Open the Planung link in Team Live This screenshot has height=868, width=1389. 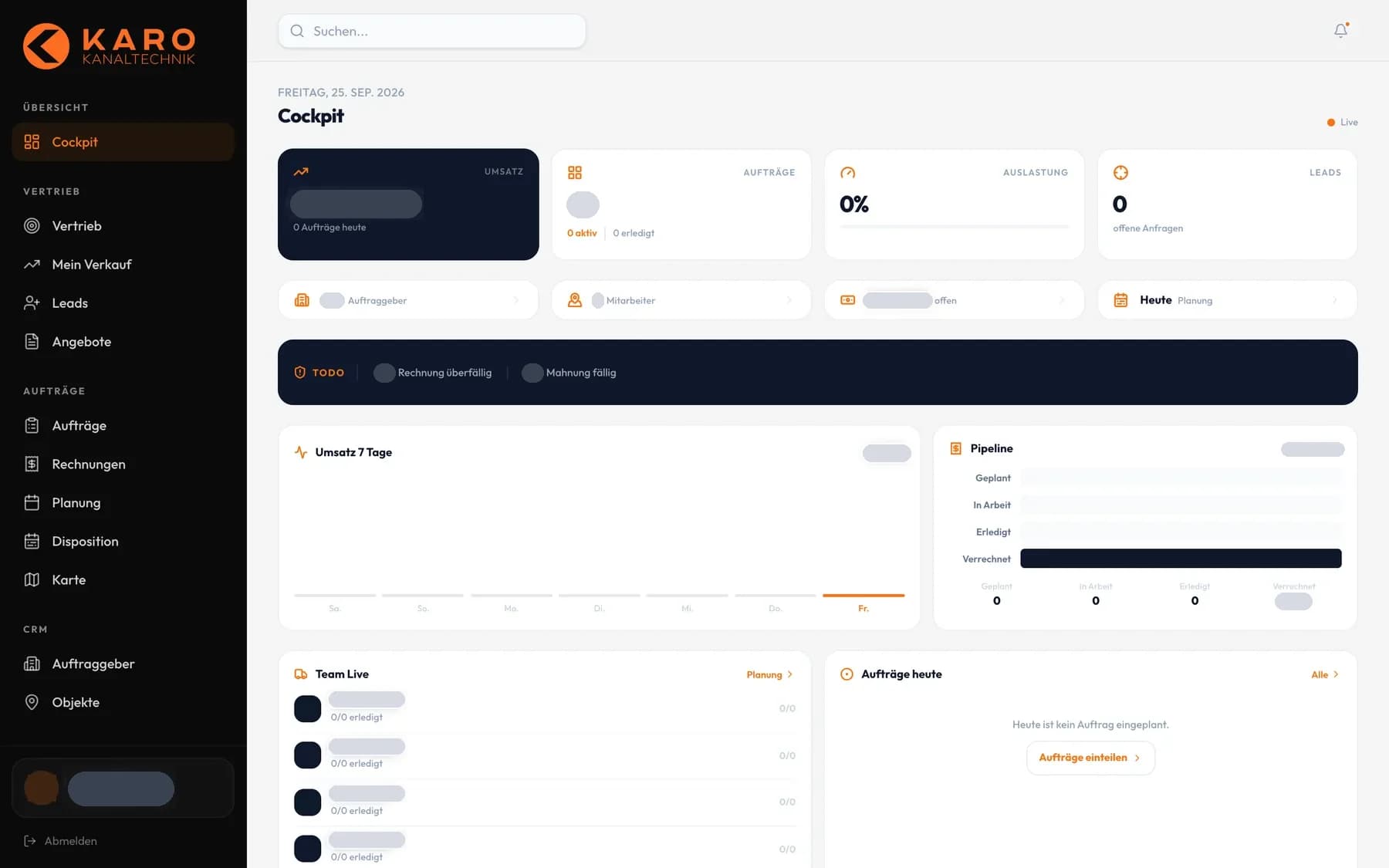coord(769,674)
